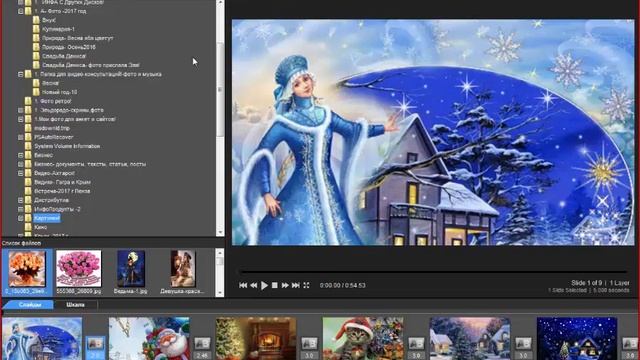Open transition icon after the fireplace slide

pyautogui.click(x=309, y=344)
